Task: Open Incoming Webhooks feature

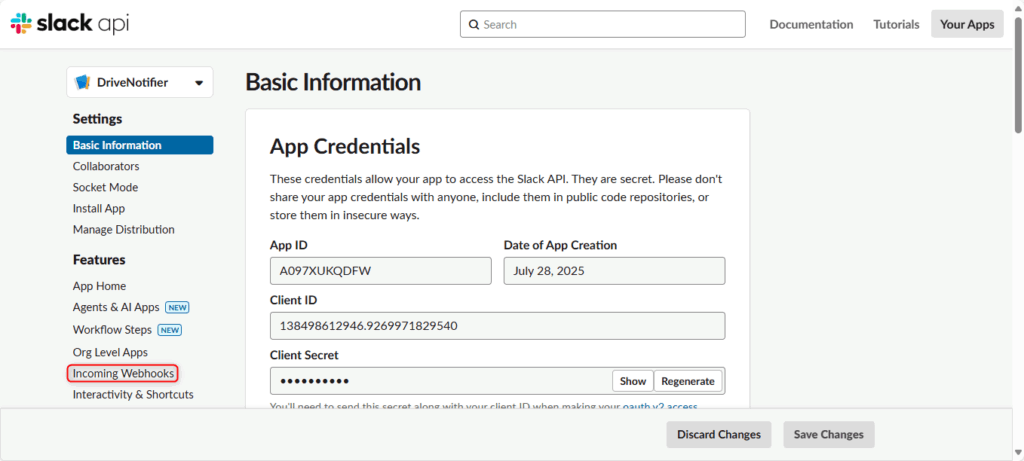Action: click(123, 373)
